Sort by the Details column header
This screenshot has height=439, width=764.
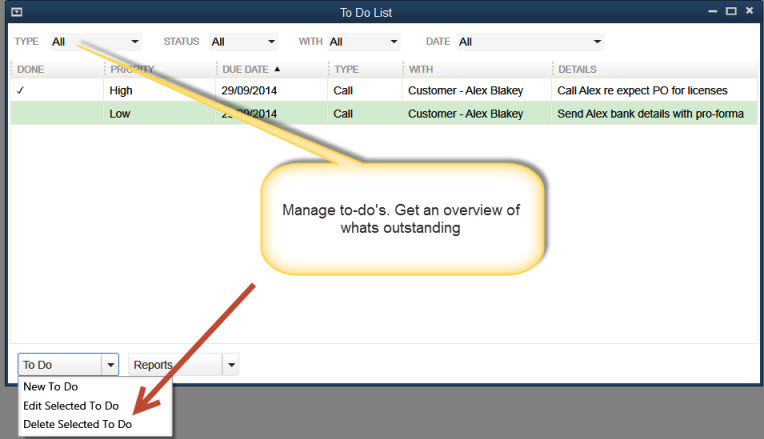(578, 69)
